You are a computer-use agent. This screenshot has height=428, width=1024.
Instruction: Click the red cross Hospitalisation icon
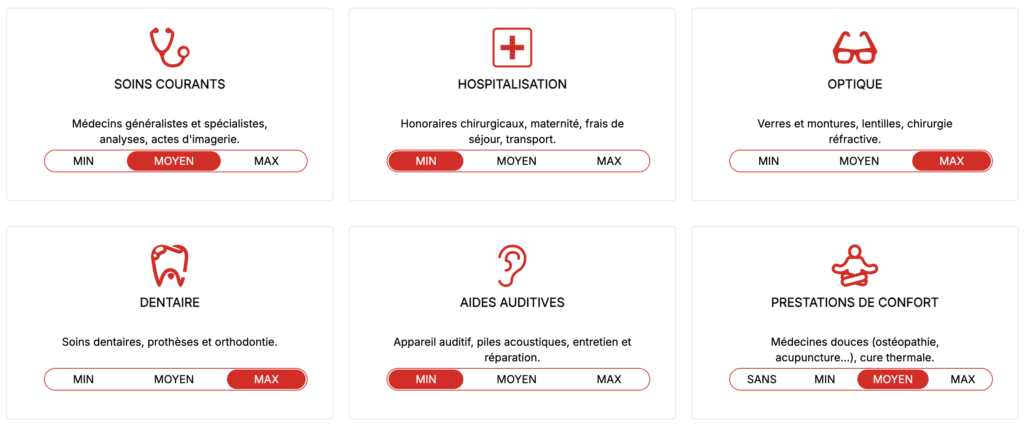pos(512,47)
